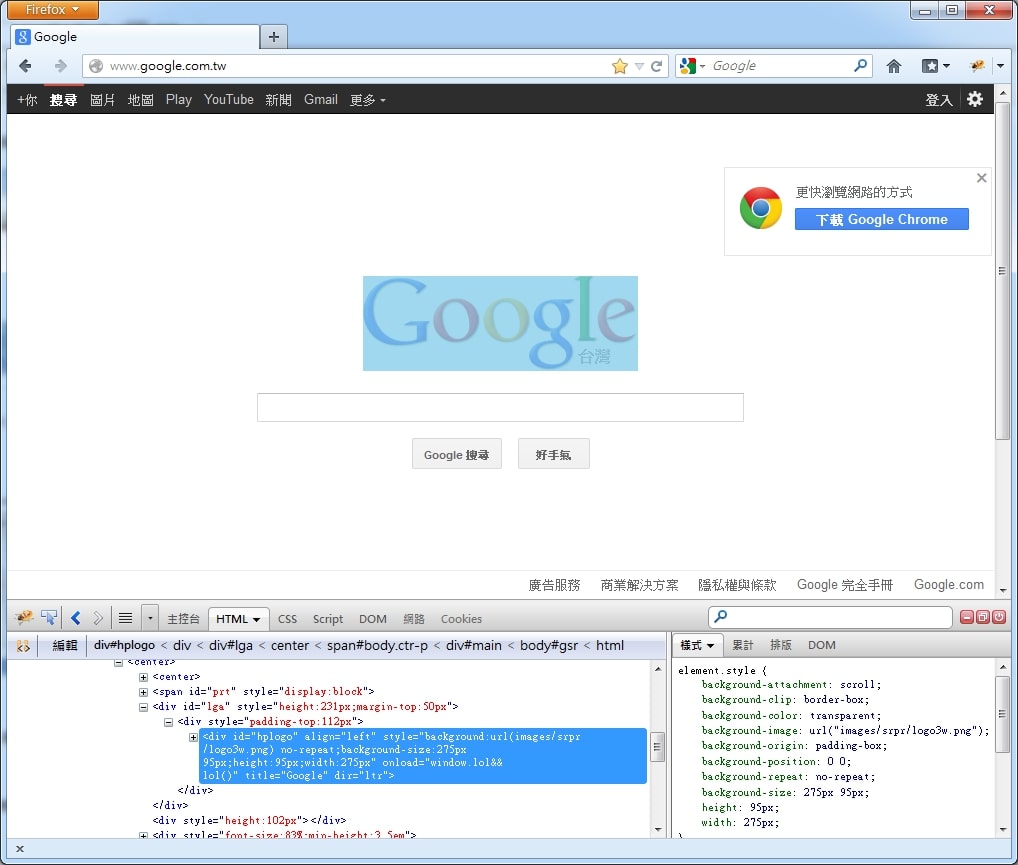Open YouTube in the Google bar
Screen dimensions: 1018x865
point(229,100)
